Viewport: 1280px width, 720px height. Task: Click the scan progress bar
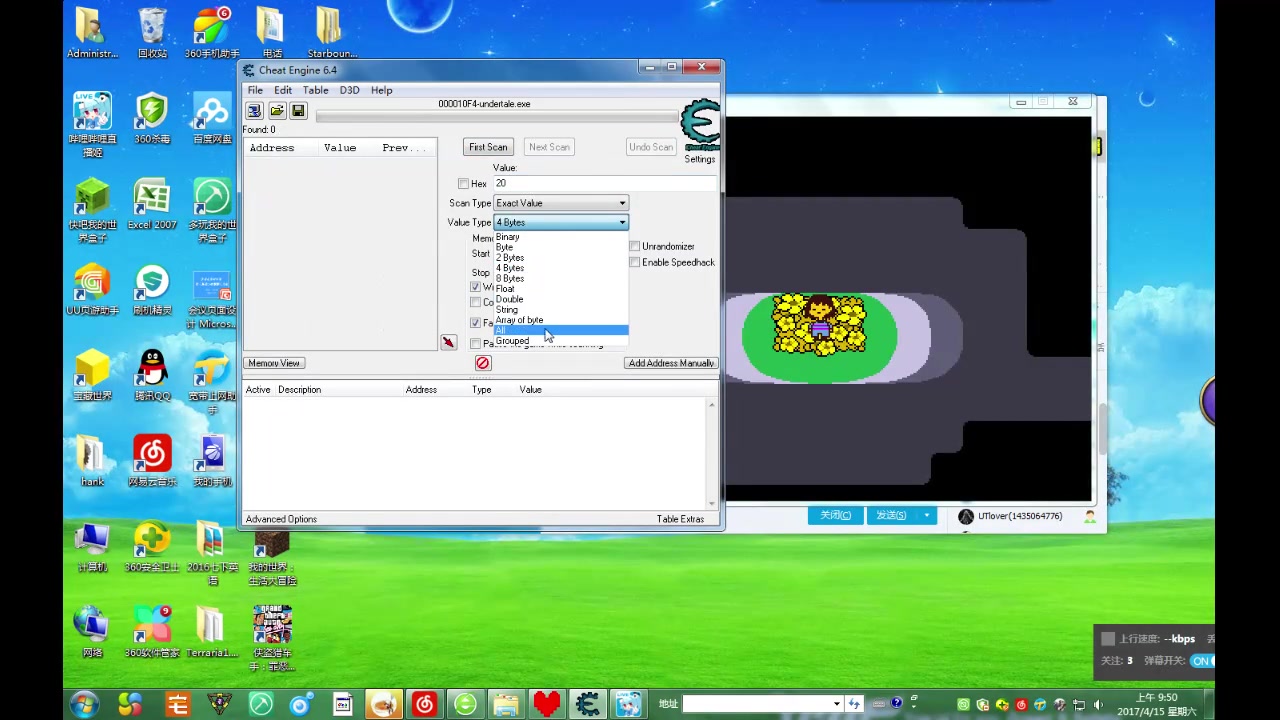[x=497, y=117]
